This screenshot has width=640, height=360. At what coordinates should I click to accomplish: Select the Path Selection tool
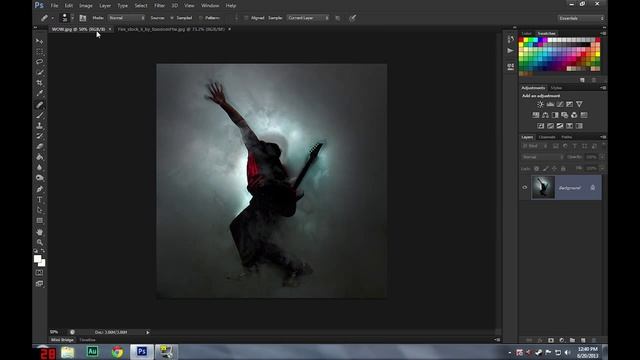(x=40, y=210)
